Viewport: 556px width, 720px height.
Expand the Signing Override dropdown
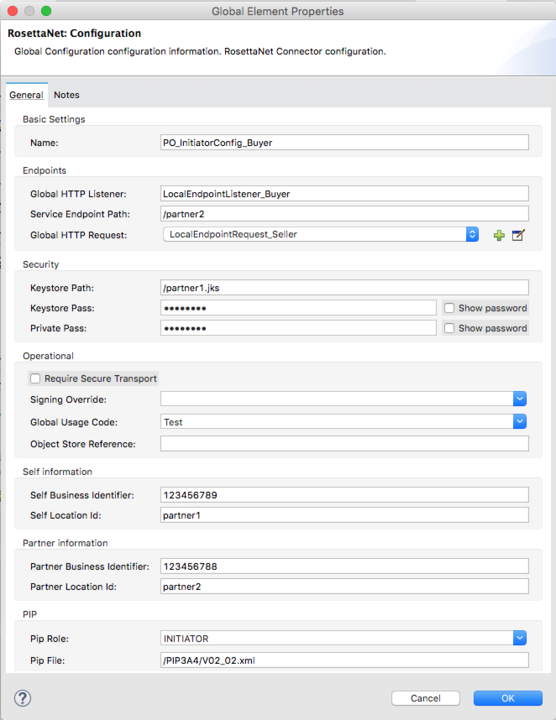coord(520,399)
